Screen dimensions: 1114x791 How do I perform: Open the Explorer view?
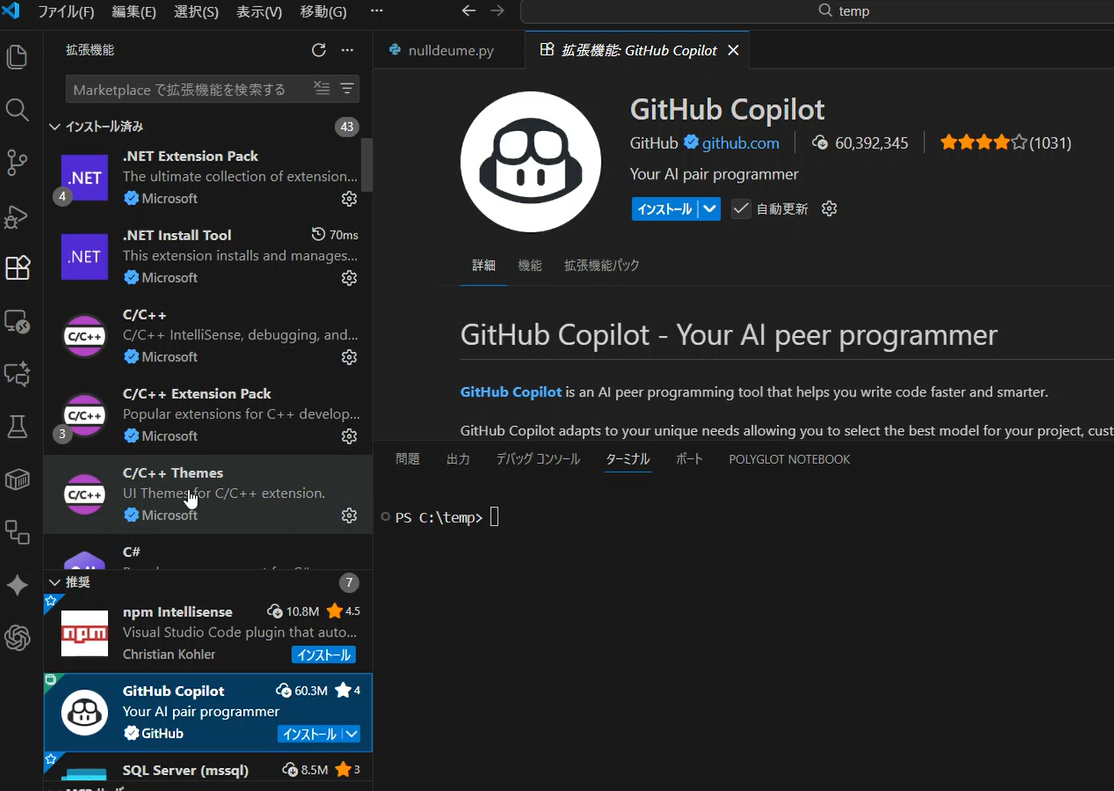[x=18, y=57]
